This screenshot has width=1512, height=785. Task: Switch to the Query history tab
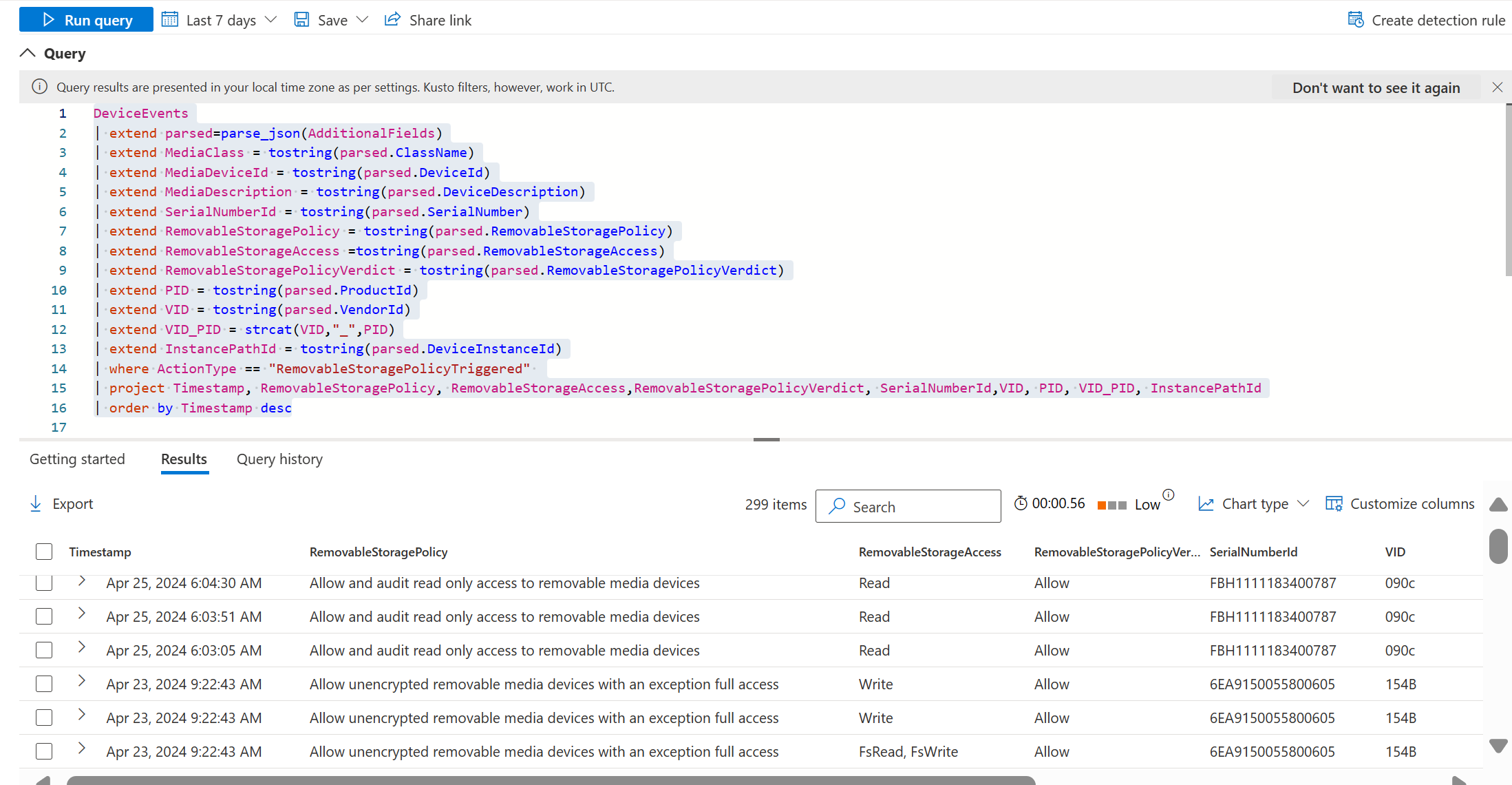[279, 459]
